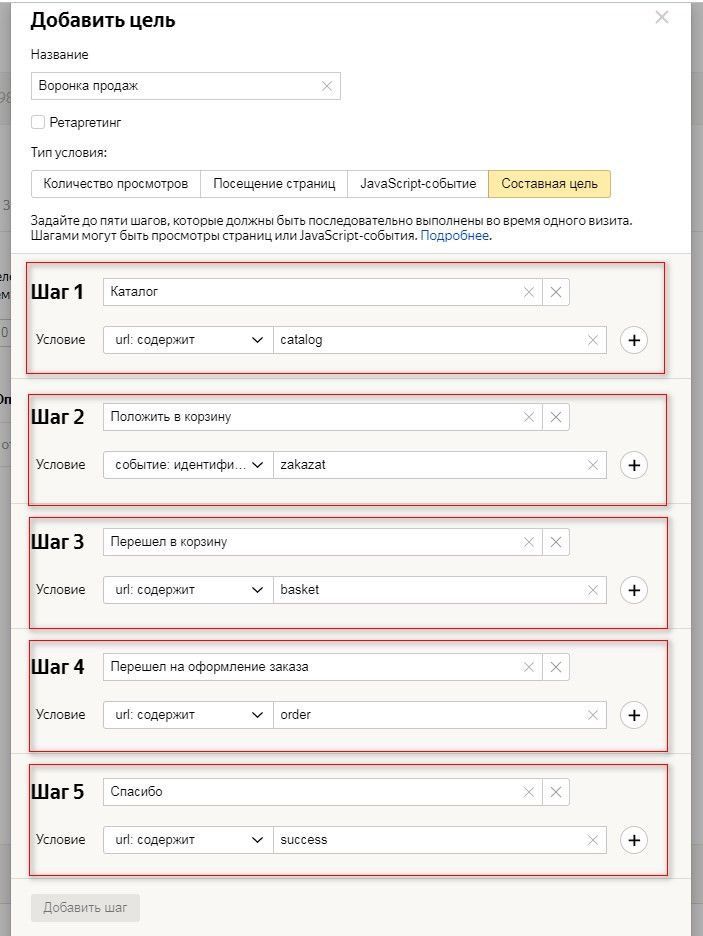Open the step 1 condition type dropdown
Screen dimensions: 703x936
pos(187,340)
